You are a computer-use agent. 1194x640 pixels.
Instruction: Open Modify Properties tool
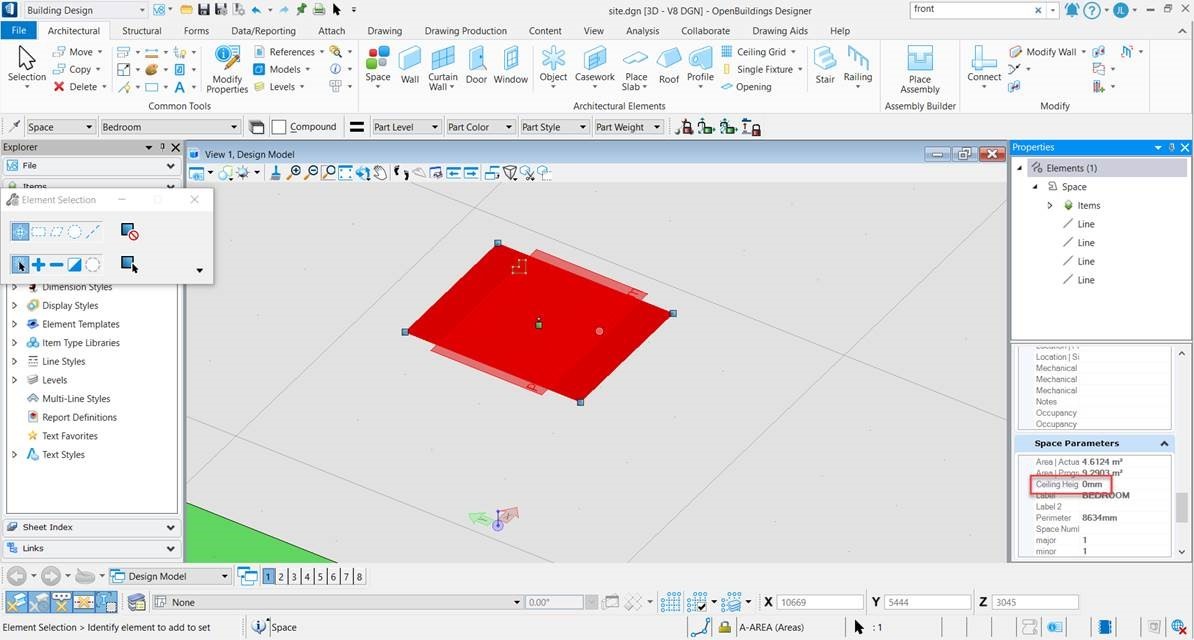(x=227, y=69)
